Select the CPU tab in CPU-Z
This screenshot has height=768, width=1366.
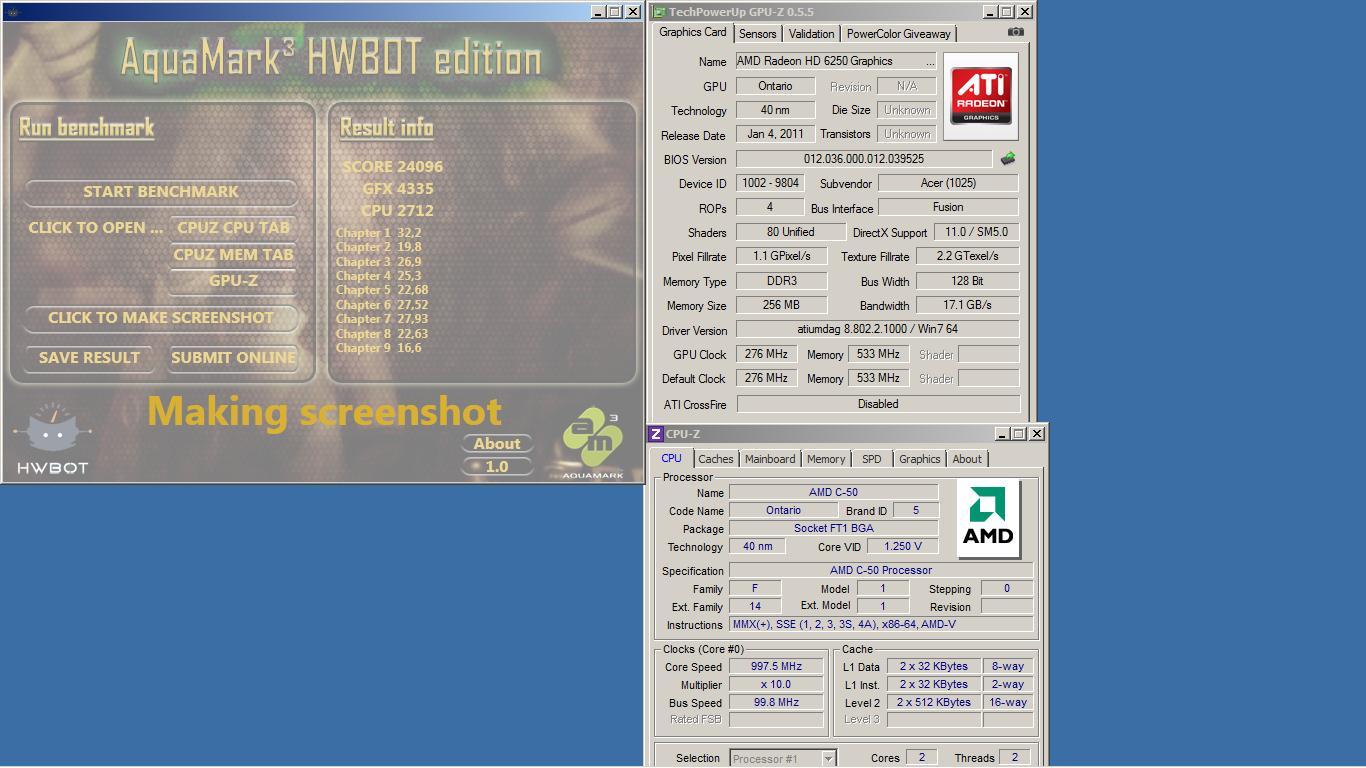[x=671, y=458]
